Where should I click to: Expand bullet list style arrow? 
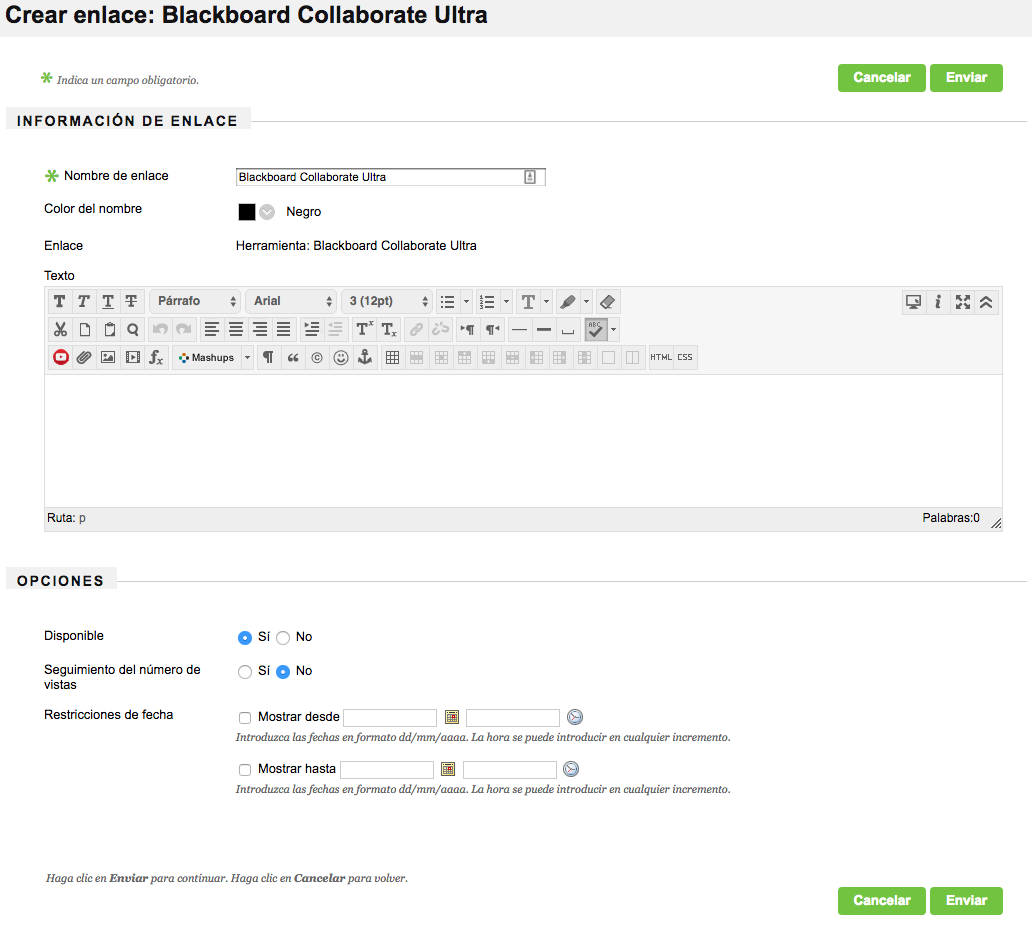pos(466,302)
